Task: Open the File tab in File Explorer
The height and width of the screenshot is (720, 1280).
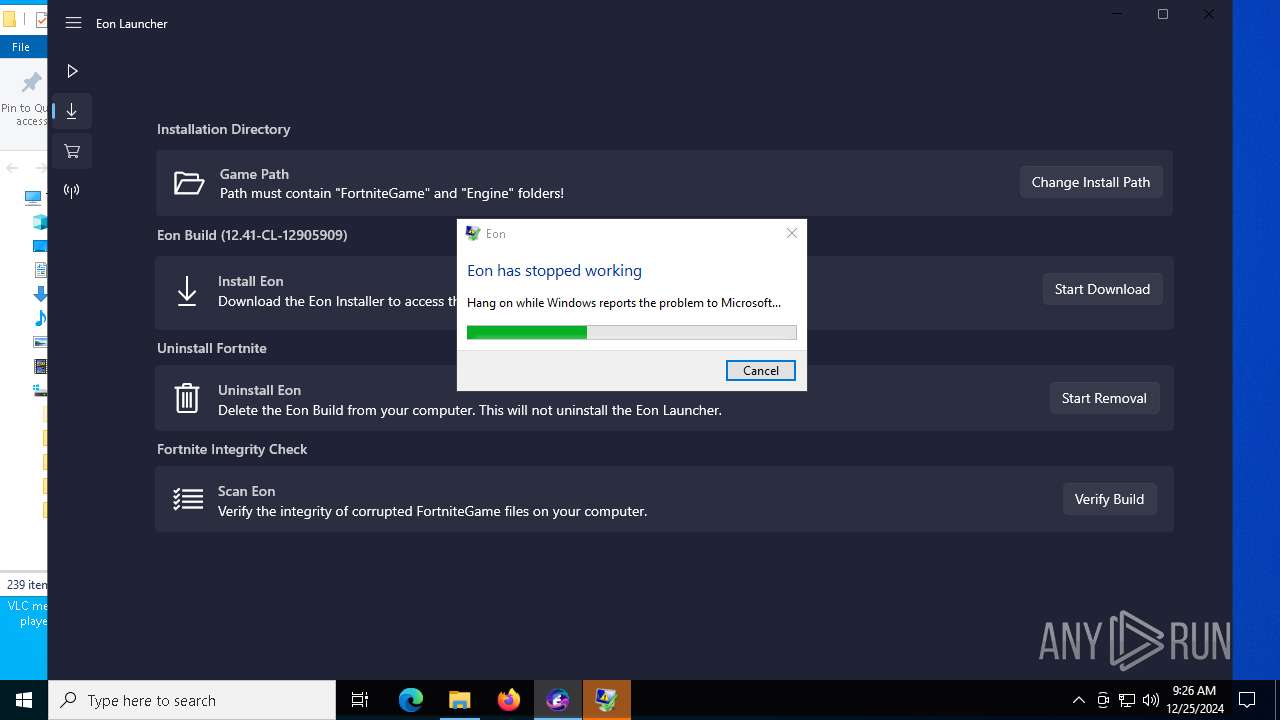Action: pyautogui.click(x=21, y=47)
